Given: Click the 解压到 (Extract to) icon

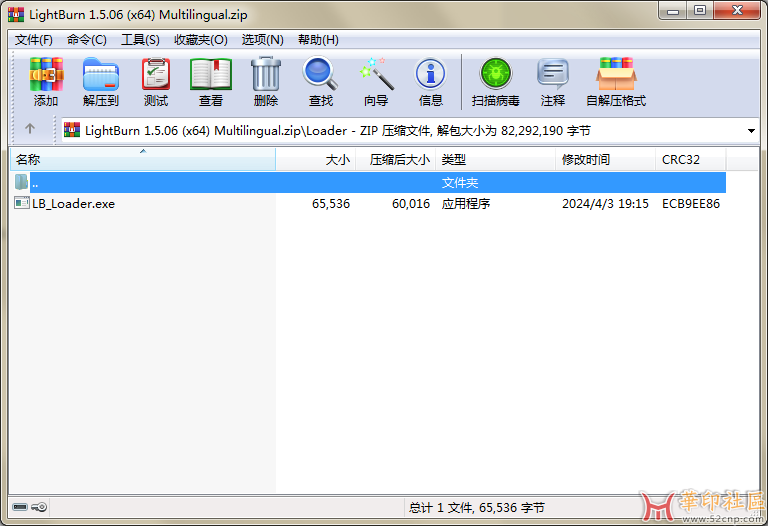Looking at the screenshot, I should (x=101, y=74).
